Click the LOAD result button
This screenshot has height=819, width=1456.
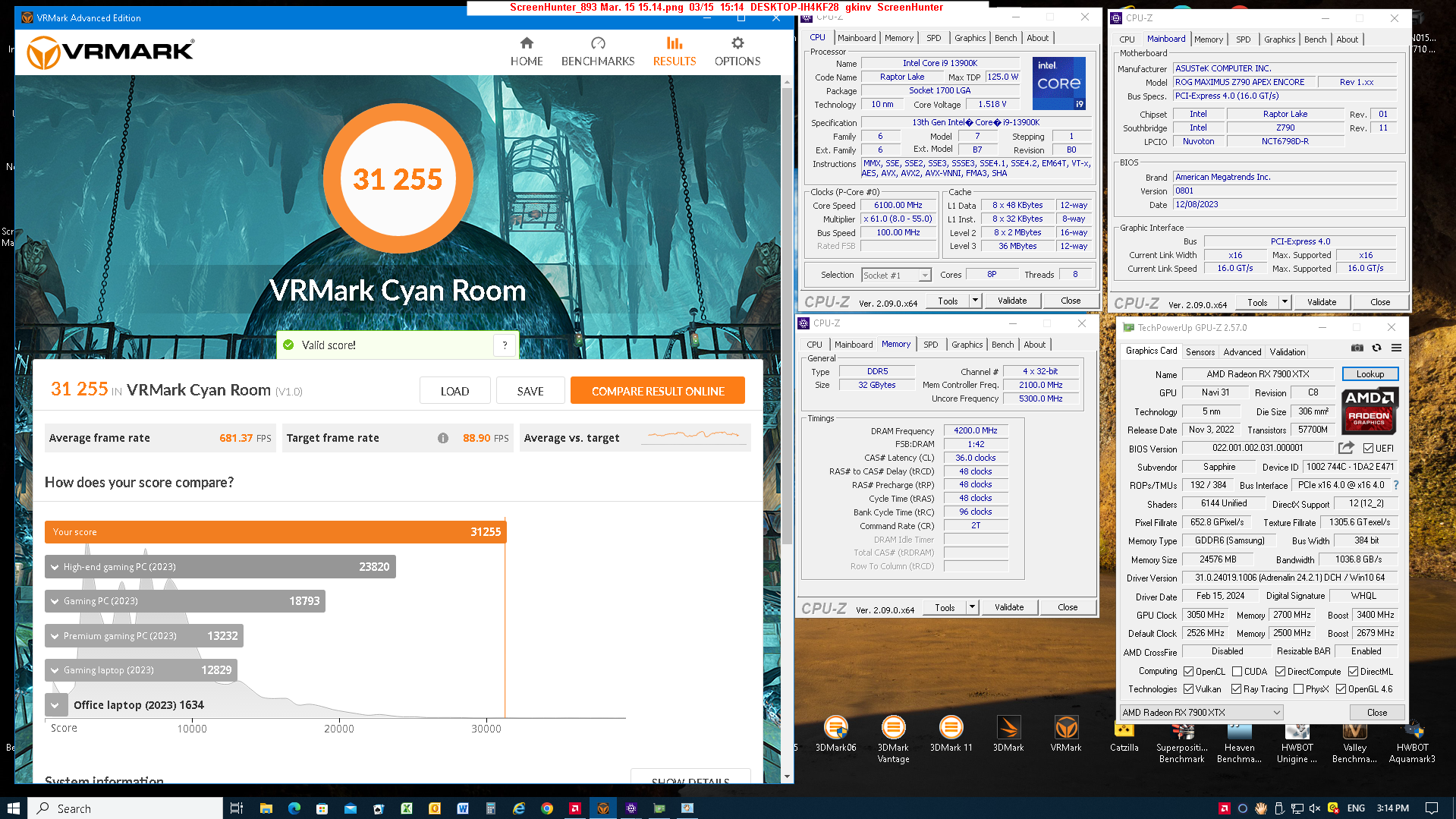(454, 391)
